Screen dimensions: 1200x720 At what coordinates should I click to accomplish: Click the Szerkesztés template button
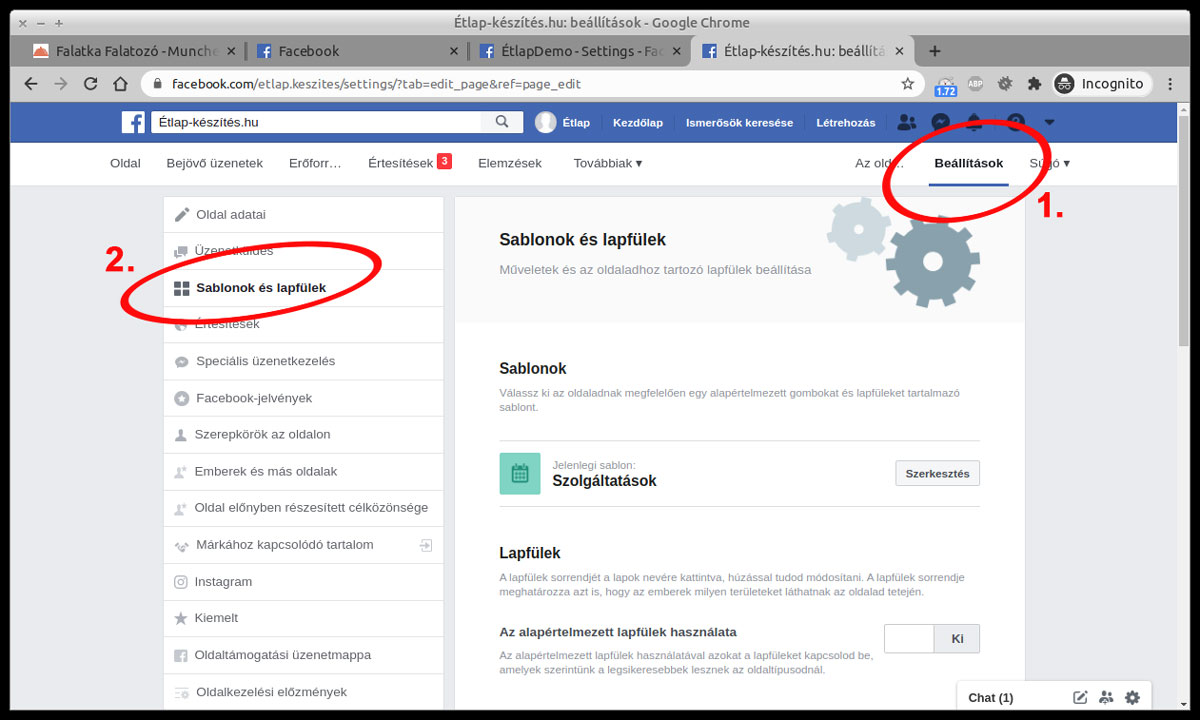(x=937, y=473)
